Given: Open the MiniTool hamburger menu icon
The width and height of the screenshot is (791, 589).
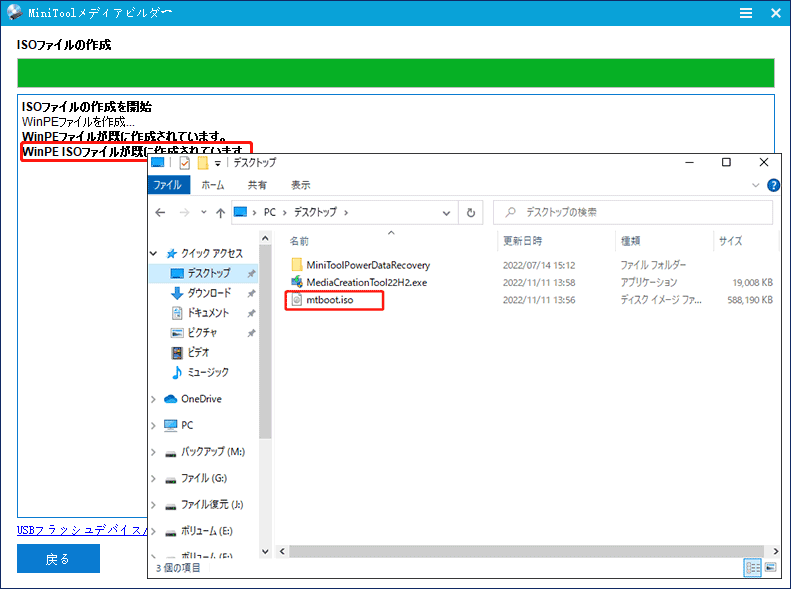Looking at the screenshot, I should (x=746, y=13).
